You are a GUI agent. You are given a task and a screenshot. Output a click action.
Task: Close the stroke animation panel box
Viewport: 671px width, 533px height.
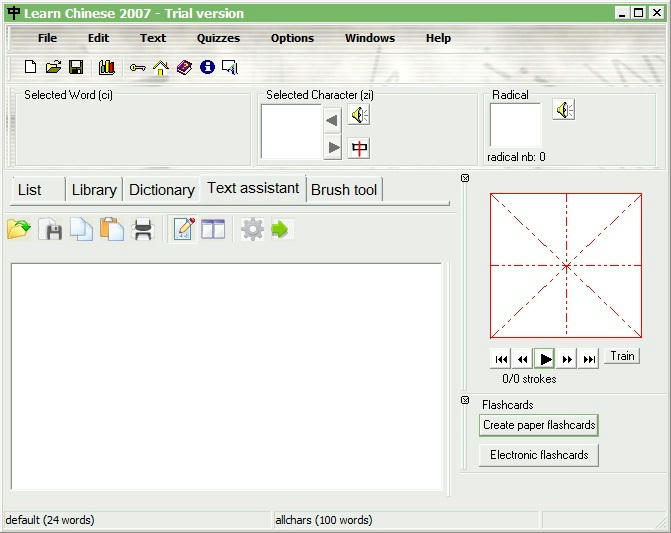pos(465,178)
